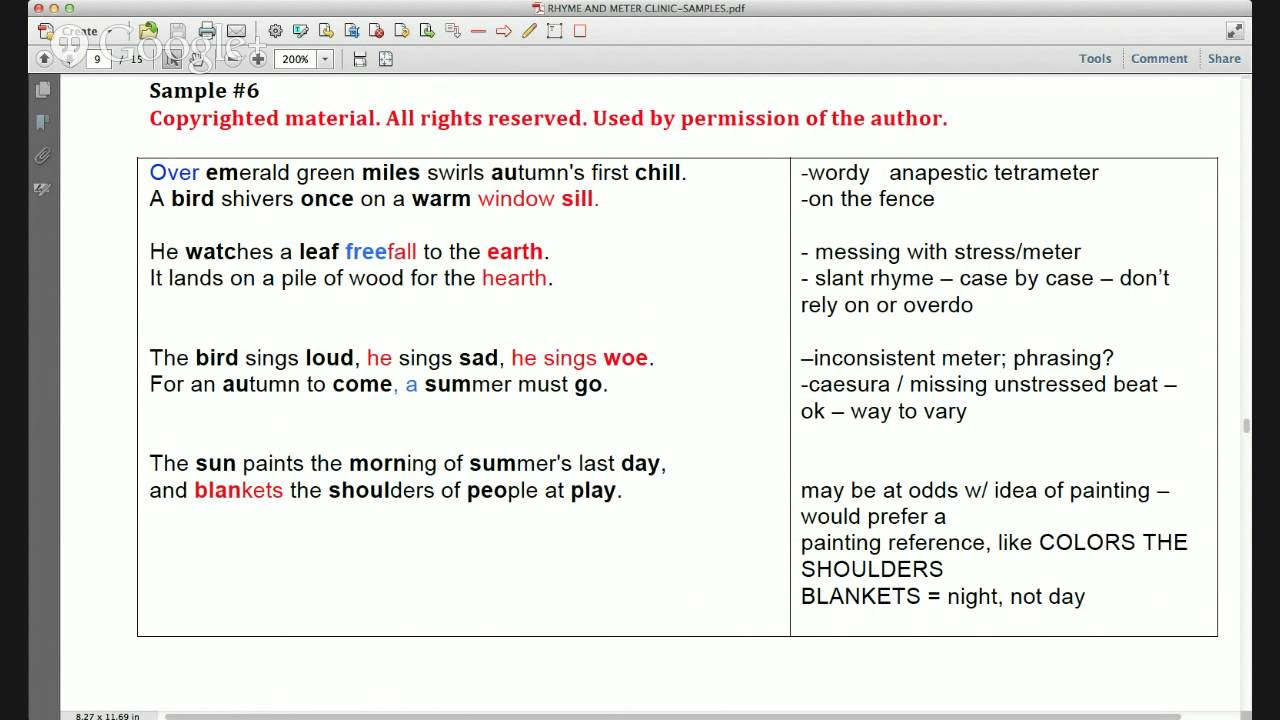Click the fit one full page icon

tap(385, 59)
